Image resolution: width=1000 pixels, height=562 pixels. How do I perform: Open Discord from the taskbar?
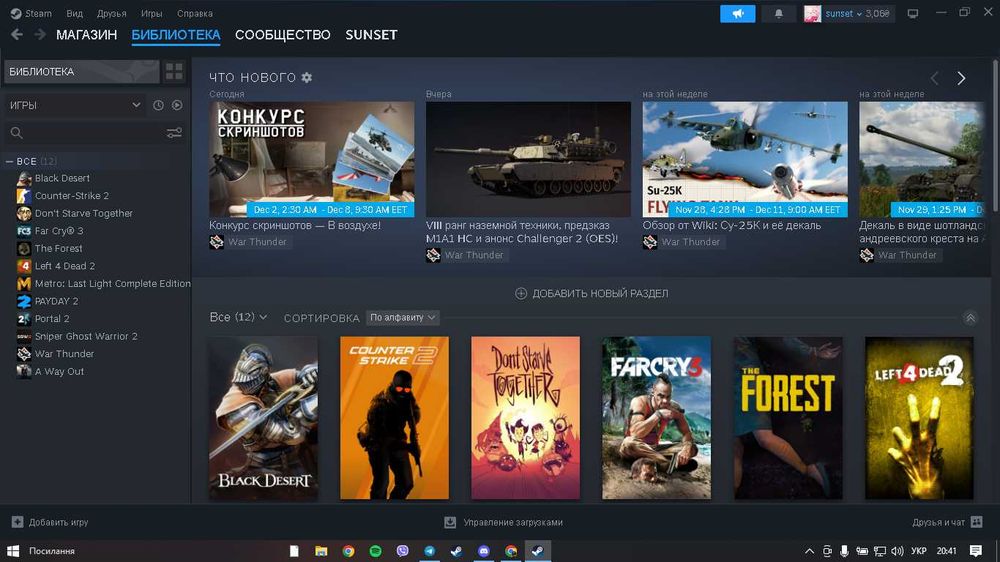[483, 551]
